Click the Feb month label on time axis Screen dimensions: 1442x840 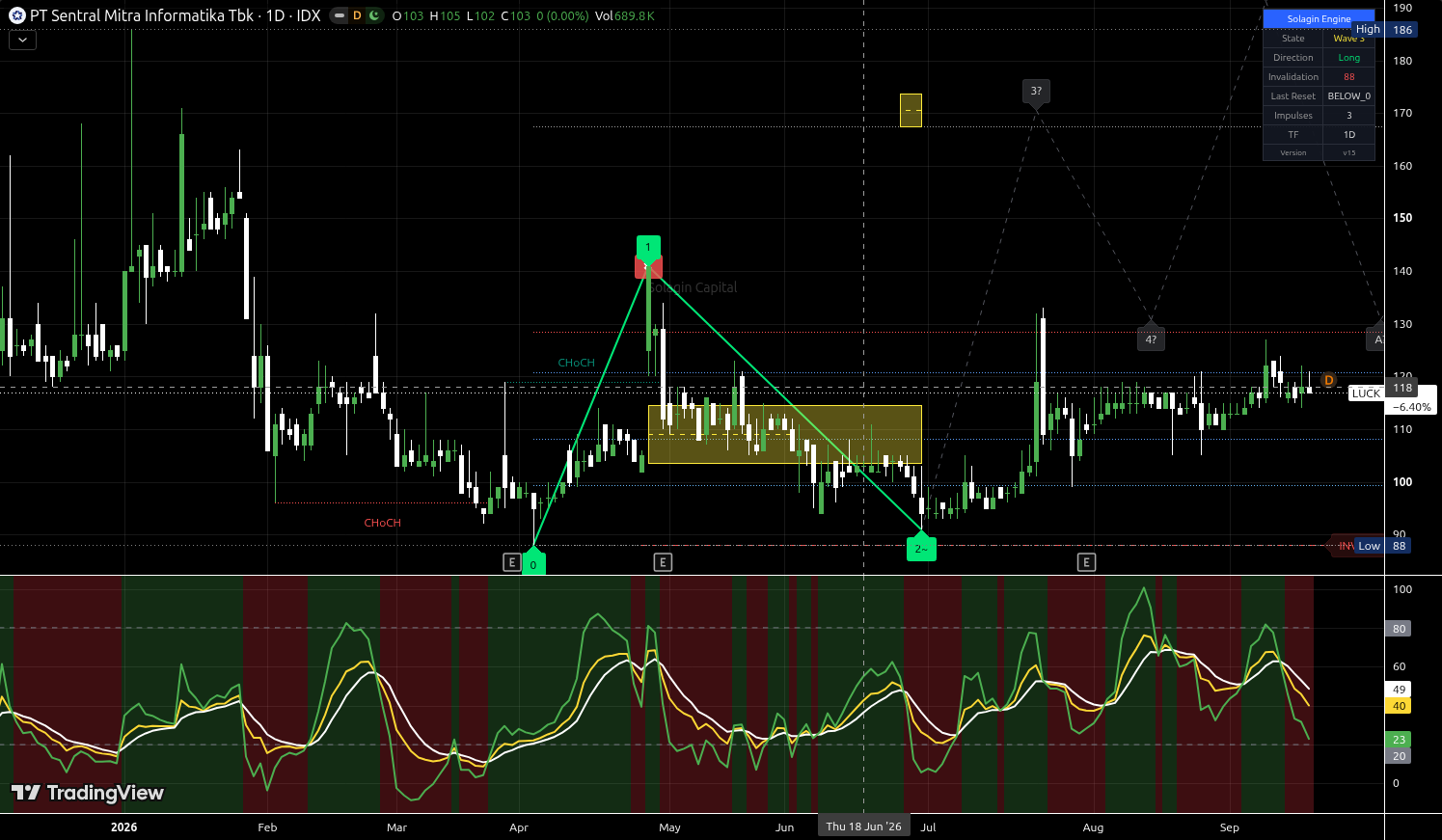[267, 827]
